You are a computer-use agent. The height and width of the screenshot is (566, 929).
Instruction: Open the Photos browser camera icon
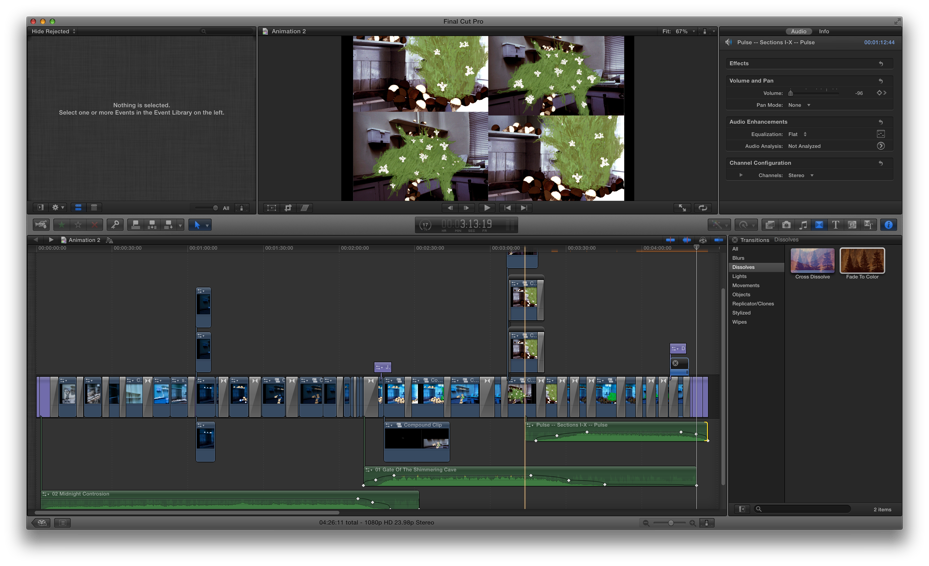coord(786,225)
